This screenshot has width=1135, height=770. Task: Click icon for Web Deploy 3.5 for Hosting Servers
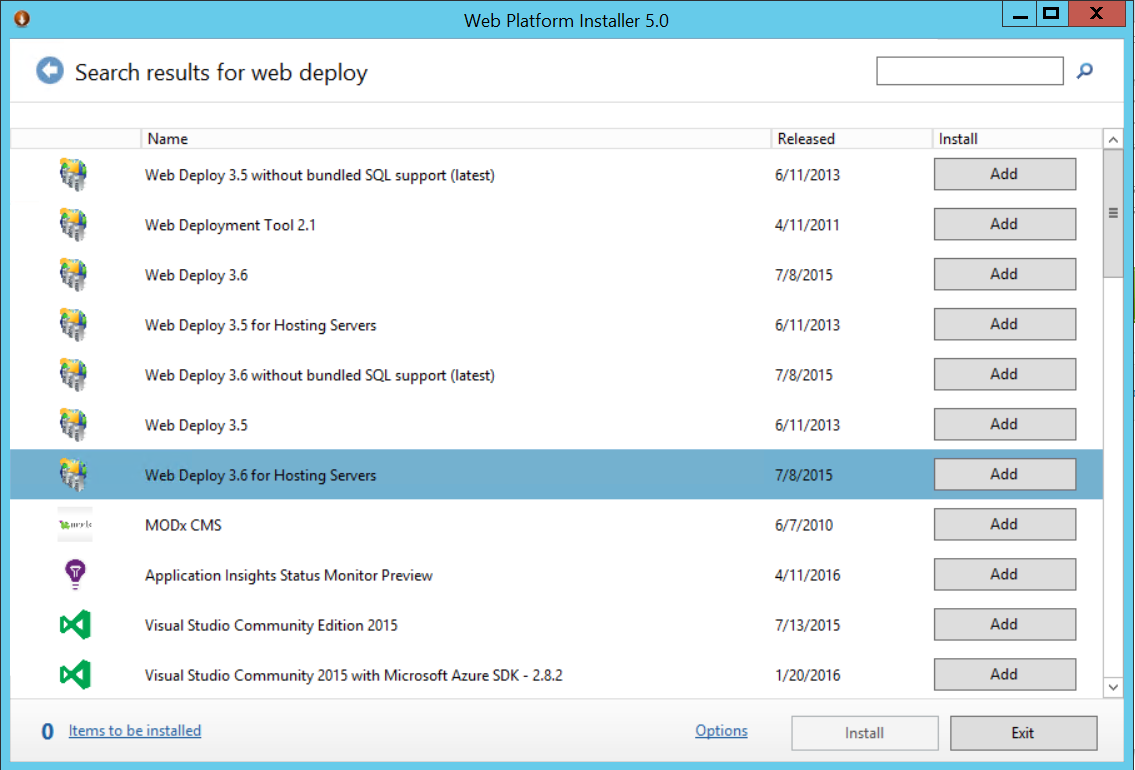pos(73,324)
